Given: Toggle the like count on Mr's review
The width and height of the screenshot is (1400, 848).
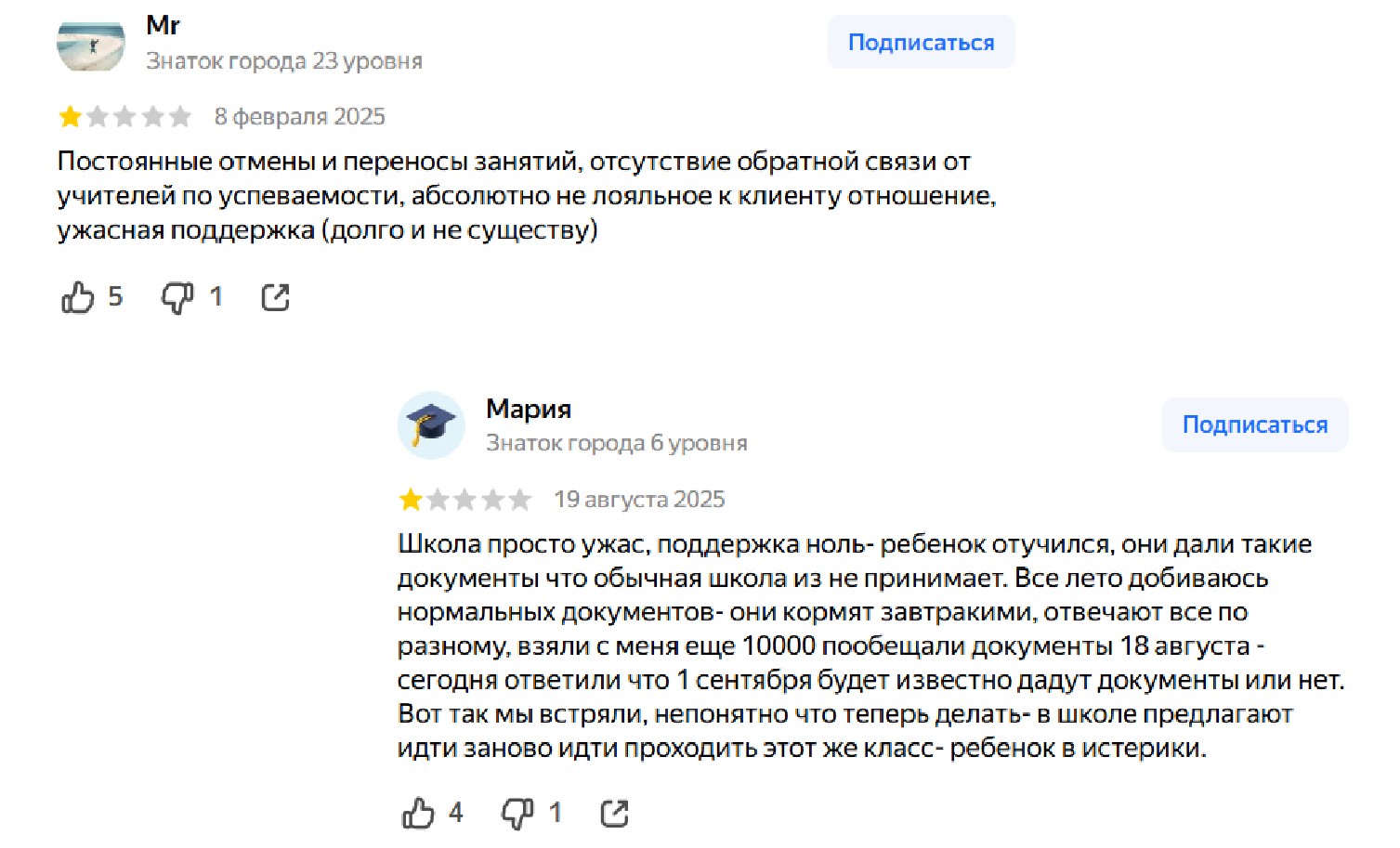Looking at the screenshot, I should coord(115,297).
